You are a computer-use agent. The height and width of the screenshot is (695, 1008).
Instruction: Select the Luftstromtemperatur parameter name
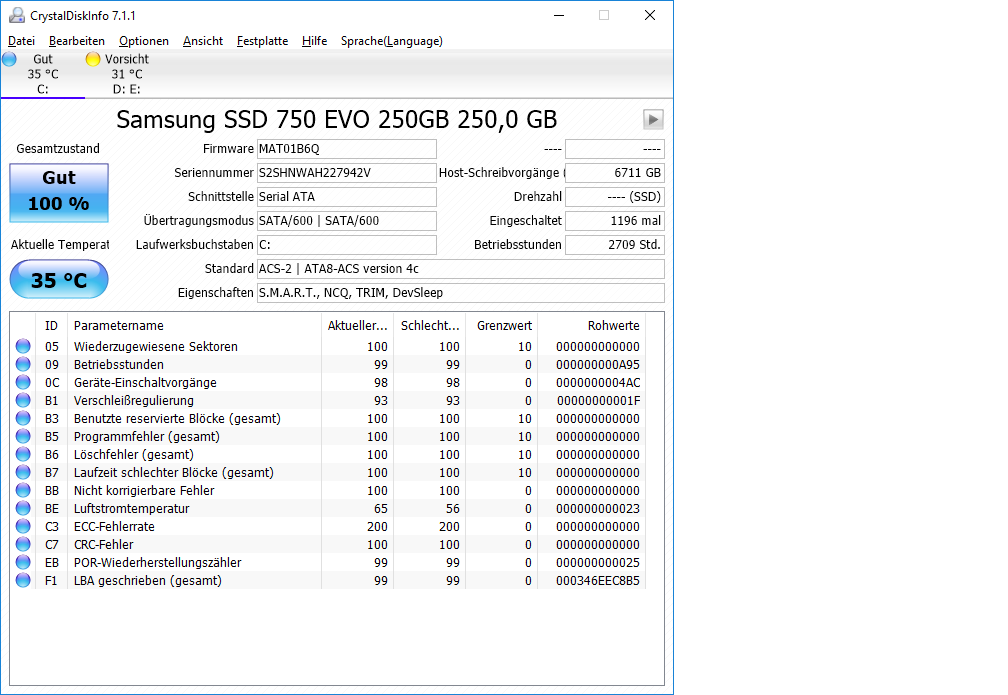(x=132, y=509)
